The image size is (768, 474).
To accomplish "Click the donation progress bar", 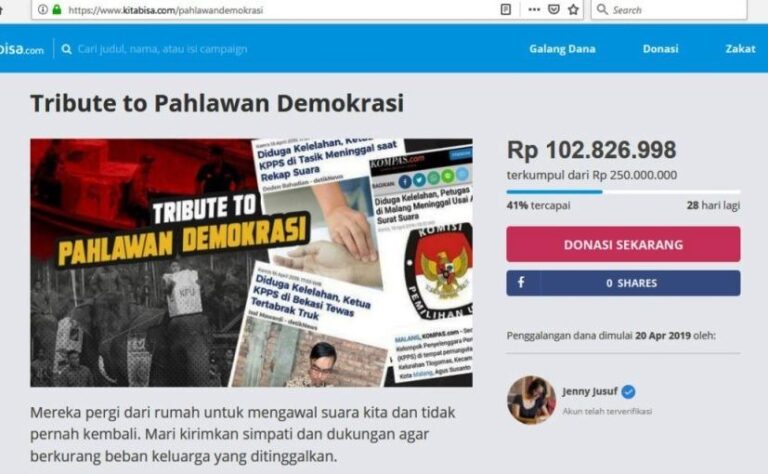I will pos(623,192).
